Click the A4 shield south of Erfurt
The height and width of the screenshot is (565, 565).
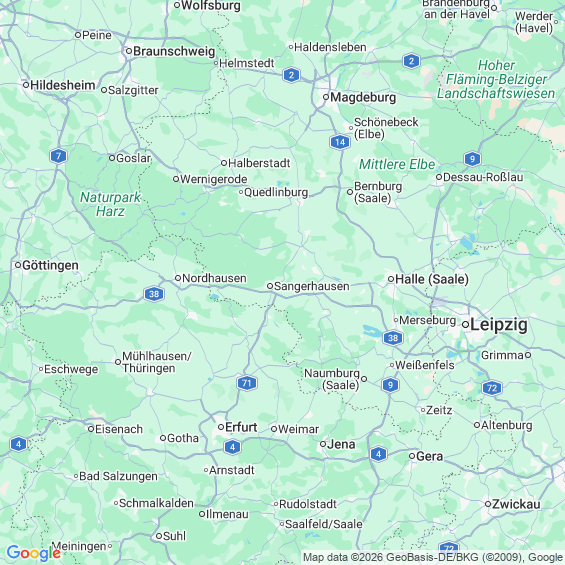coord(232,447)
